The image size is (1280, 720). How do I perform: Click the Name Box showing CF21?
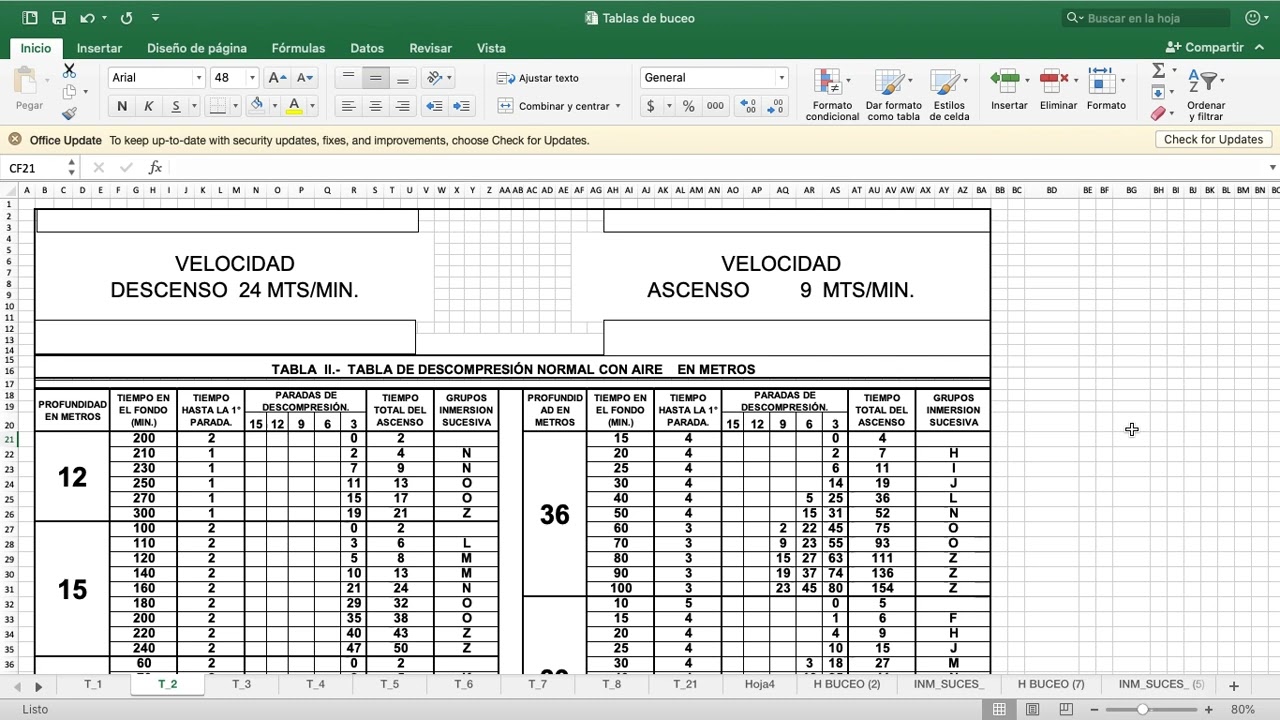(40, 168)
